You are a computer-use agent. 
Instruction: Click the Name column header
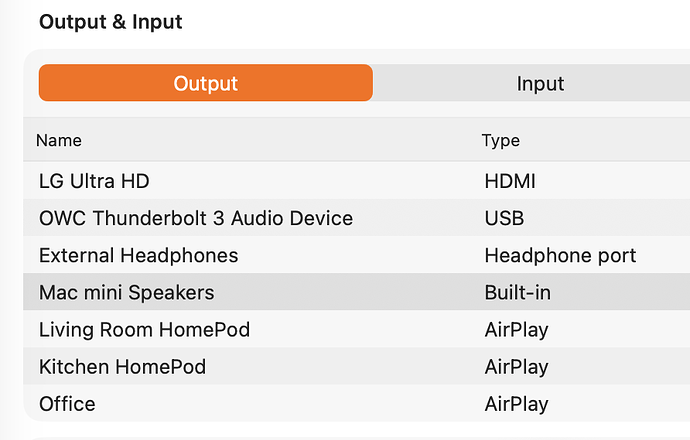coord(59,140)
